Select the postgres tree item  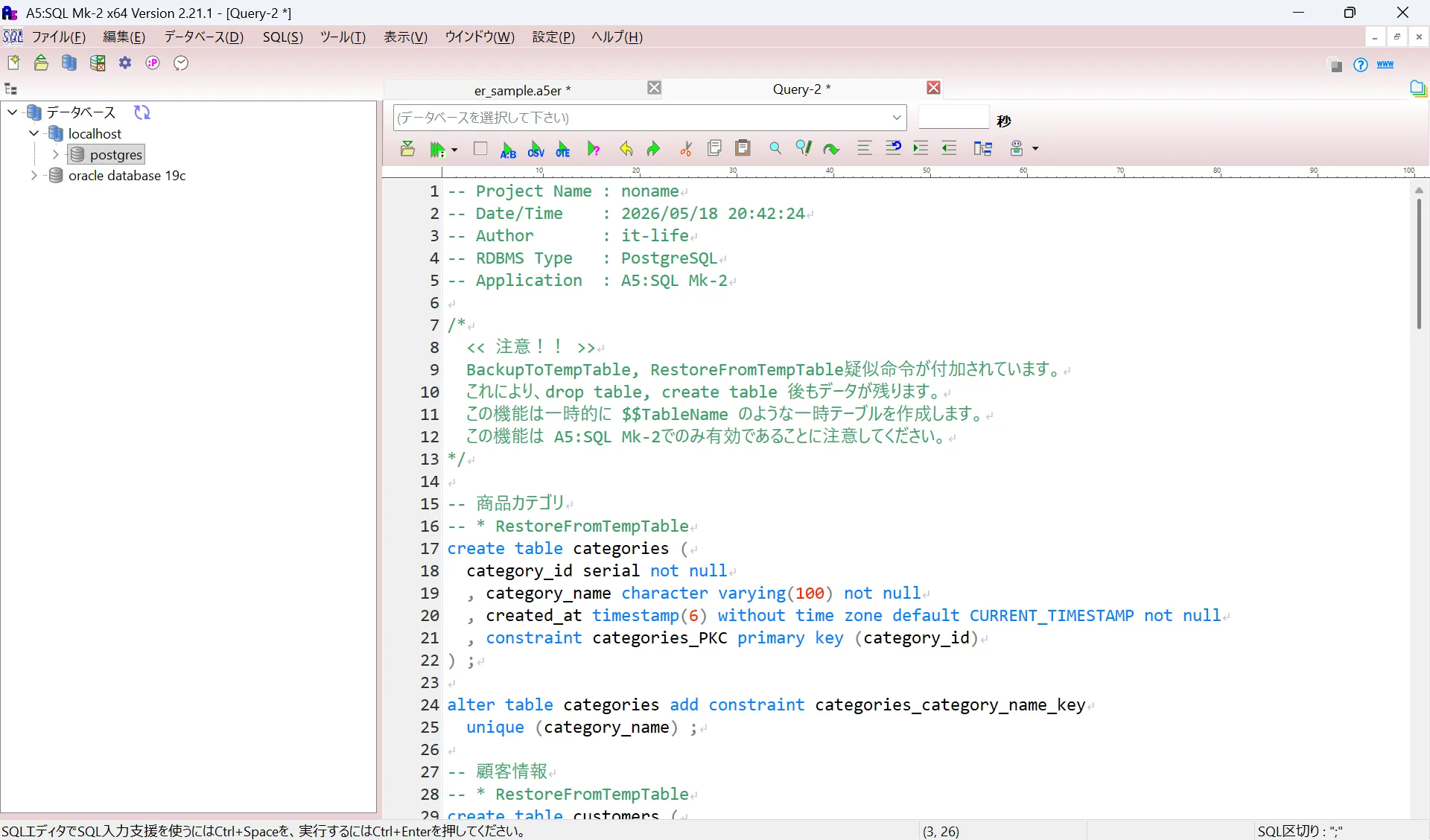[115, 155]
